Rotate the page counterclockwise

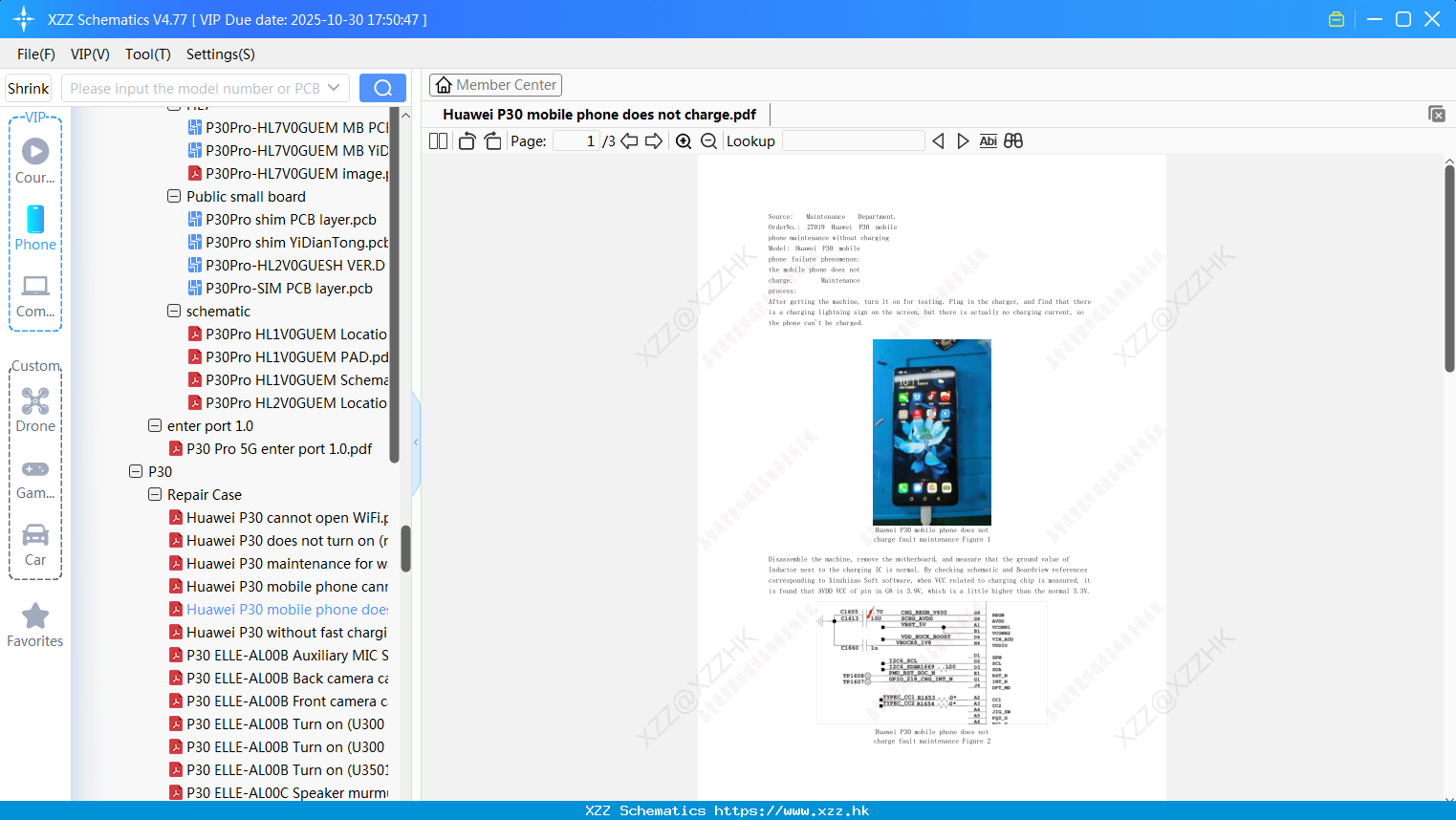point(467,141)
